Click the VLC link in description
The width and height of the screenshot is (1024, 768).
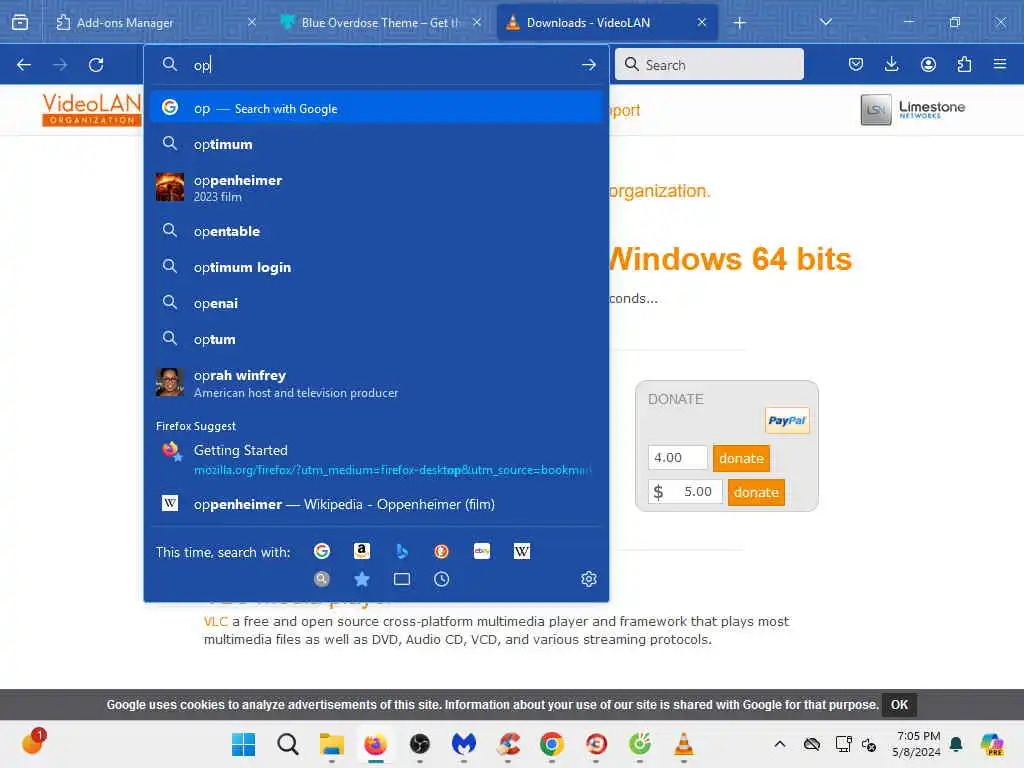216,621
